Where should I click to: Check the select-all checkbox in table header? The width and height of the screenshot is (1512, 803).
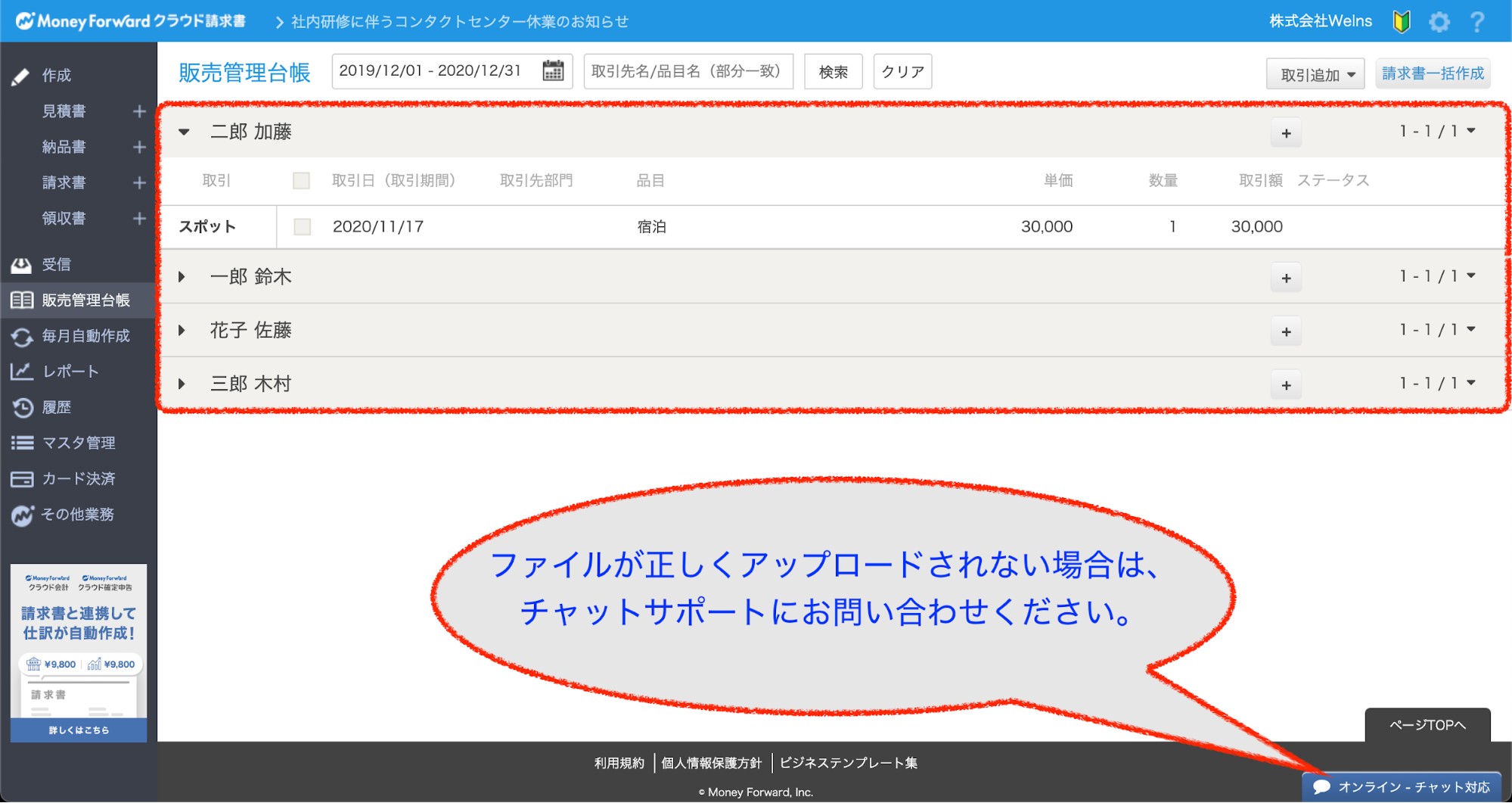pyautogui.click(x=301, y=180)
